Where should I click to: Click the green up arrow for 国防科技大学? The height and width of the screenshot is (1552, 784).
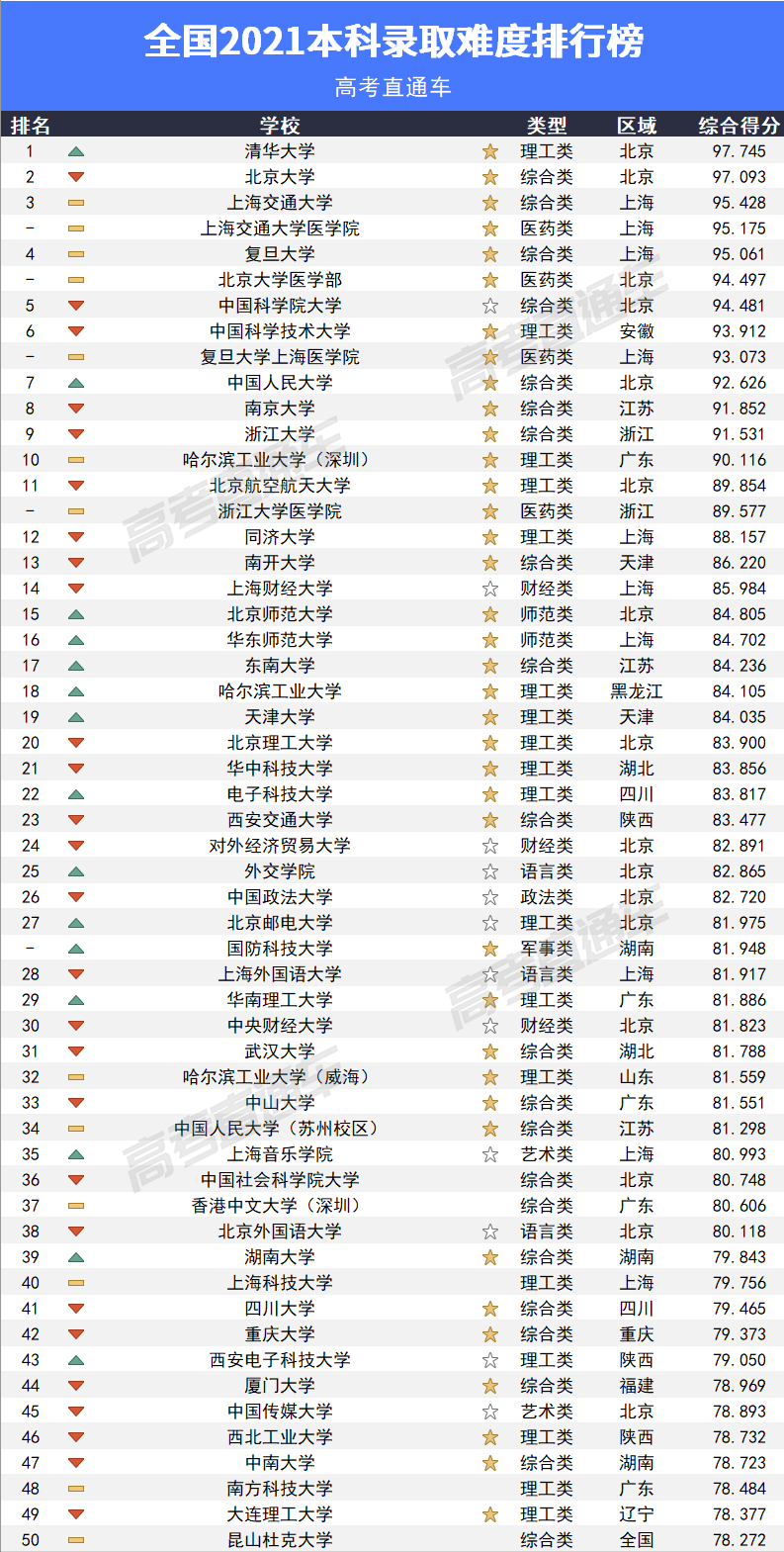click(76, 949)
